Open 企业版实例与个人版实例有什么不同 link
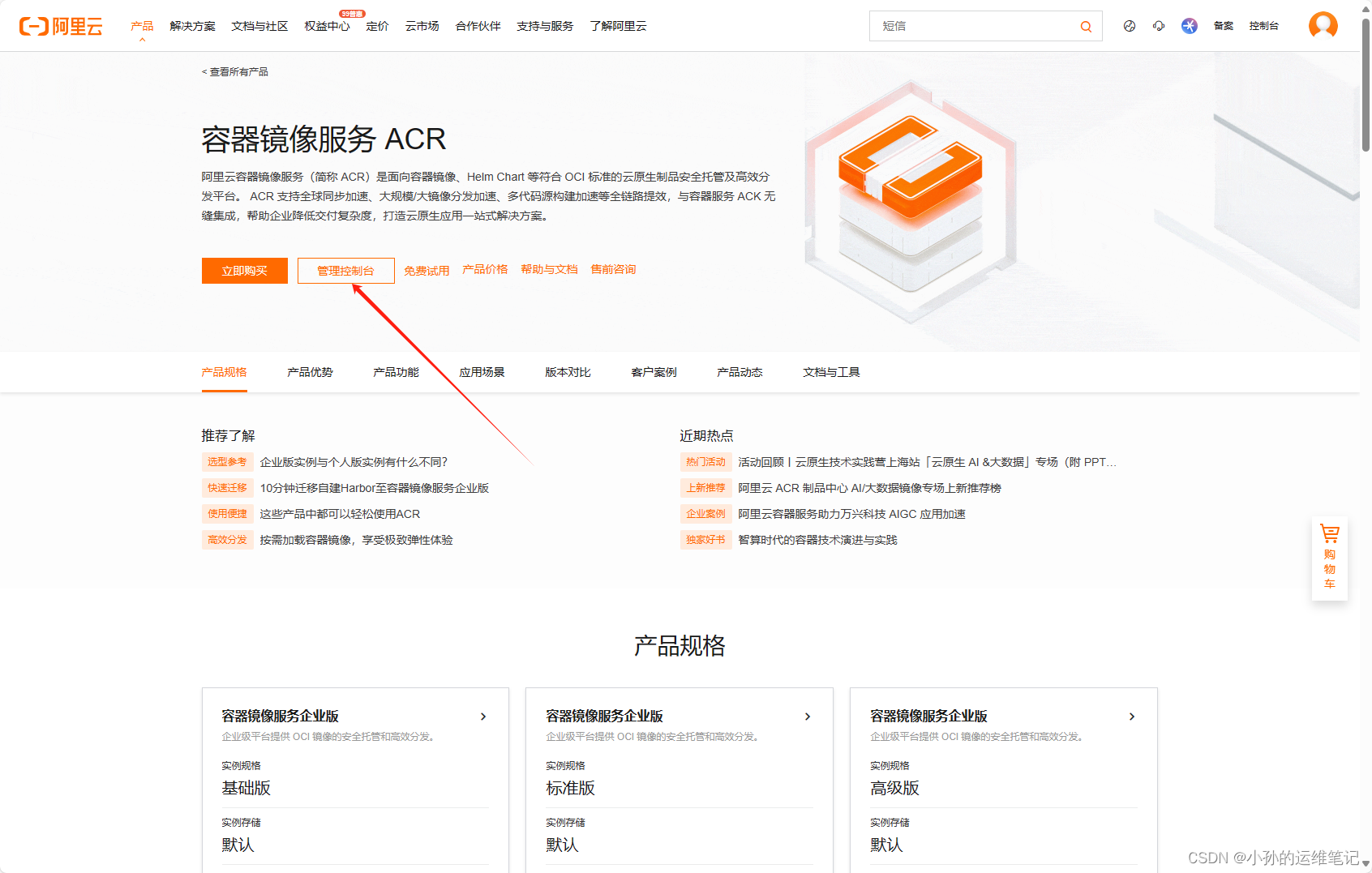Viewport: 1372px width, 873px height. pos(354,462)
